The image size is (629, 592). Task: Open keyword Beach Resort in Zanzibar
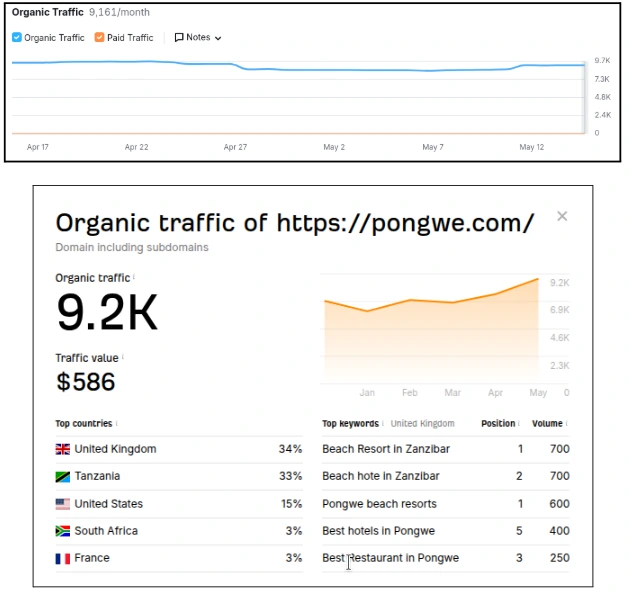click(x=386, y=449)
